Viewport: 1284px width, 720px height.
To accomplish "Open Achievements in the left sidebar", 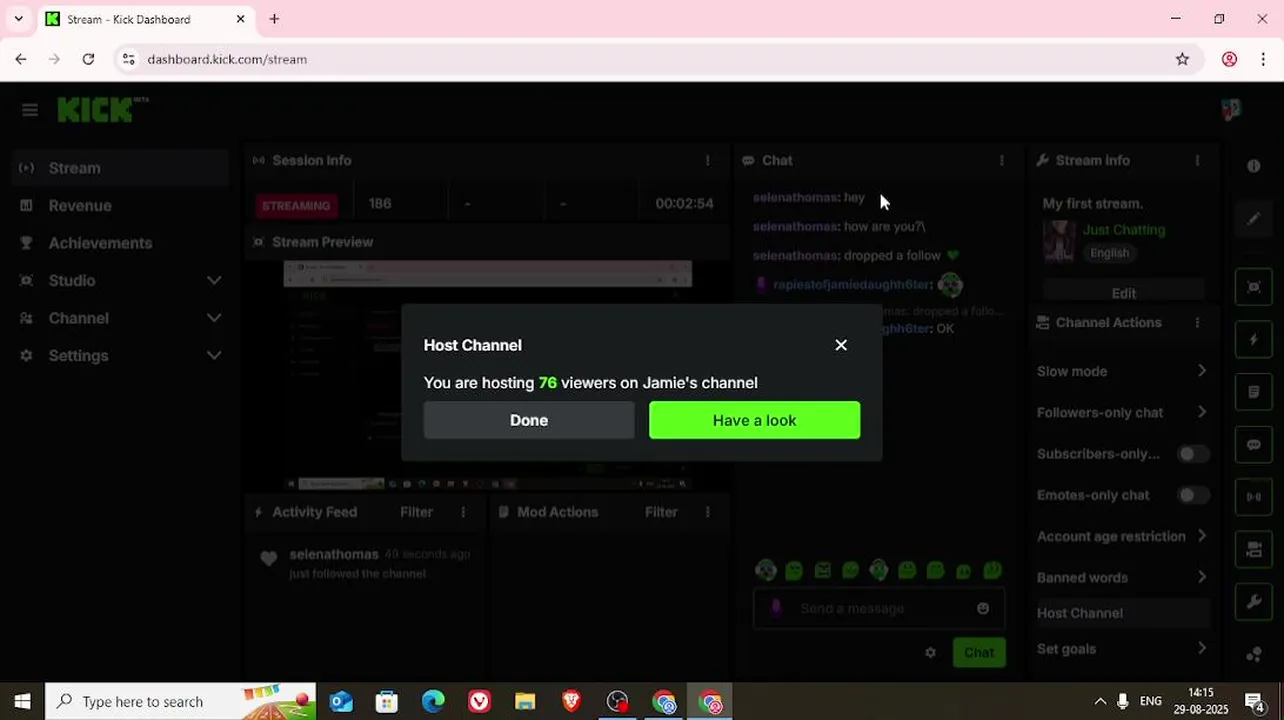I will [x=122, y=243].
